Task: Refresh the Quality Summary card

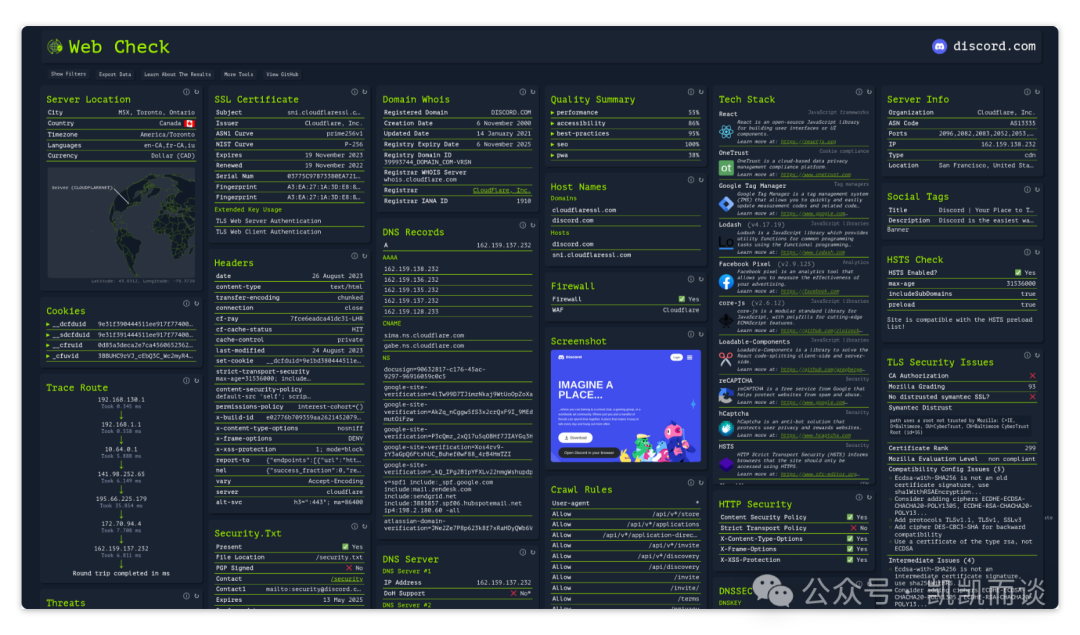Action: (700, 92)
